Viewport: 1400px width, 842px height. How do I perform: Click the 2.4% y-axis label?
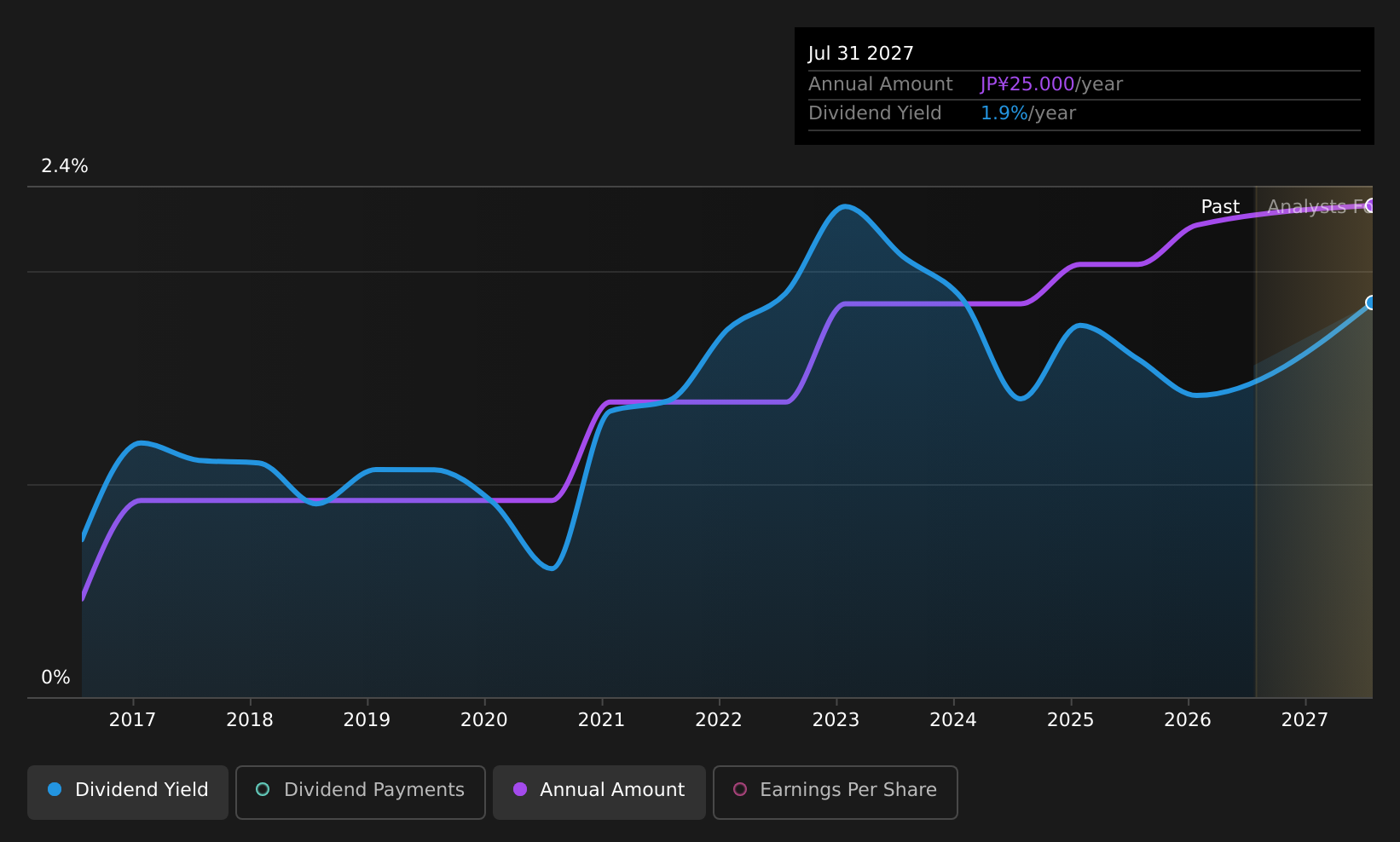(x=65, y=166)
